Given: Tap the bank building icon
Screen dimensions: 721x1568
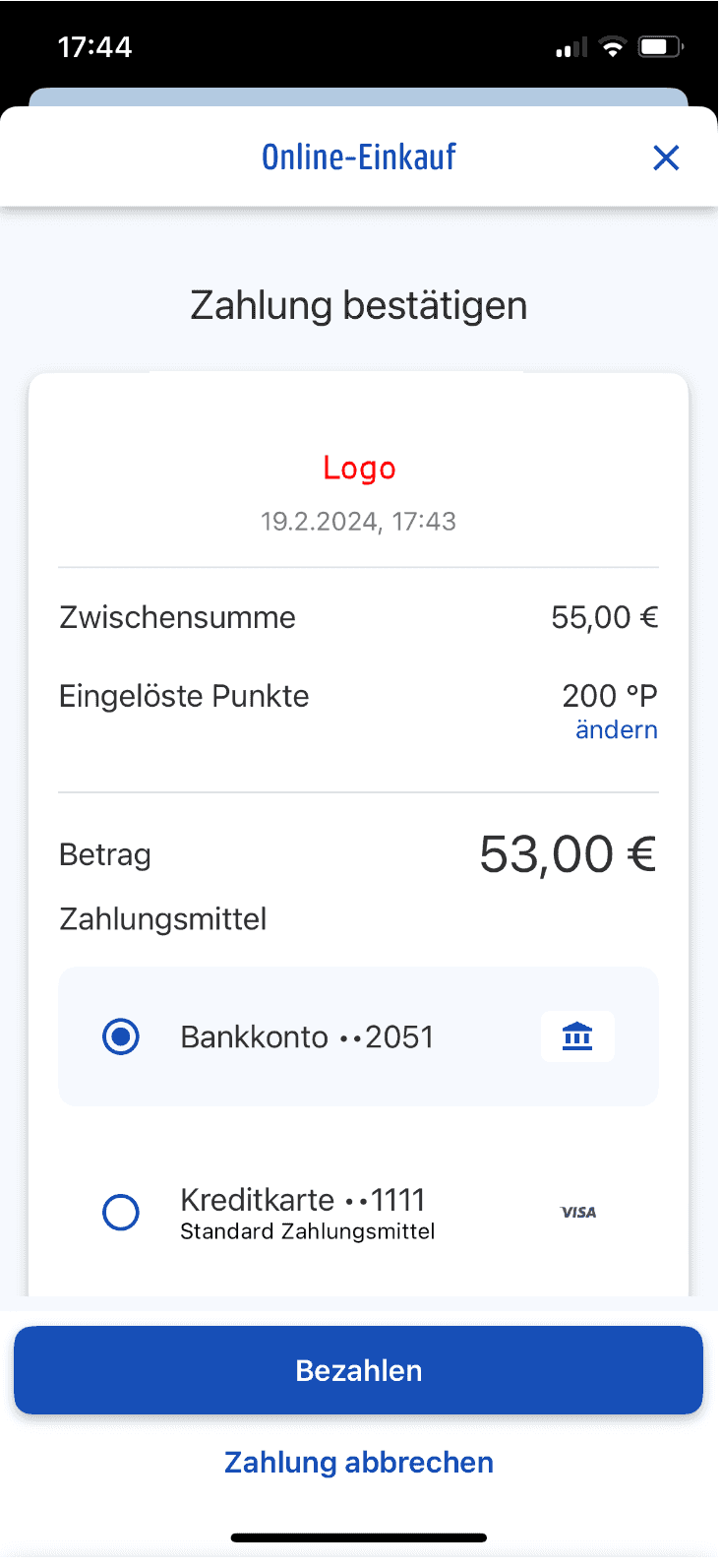Looking at the screenshot, I should click(x=577, y=1036).
